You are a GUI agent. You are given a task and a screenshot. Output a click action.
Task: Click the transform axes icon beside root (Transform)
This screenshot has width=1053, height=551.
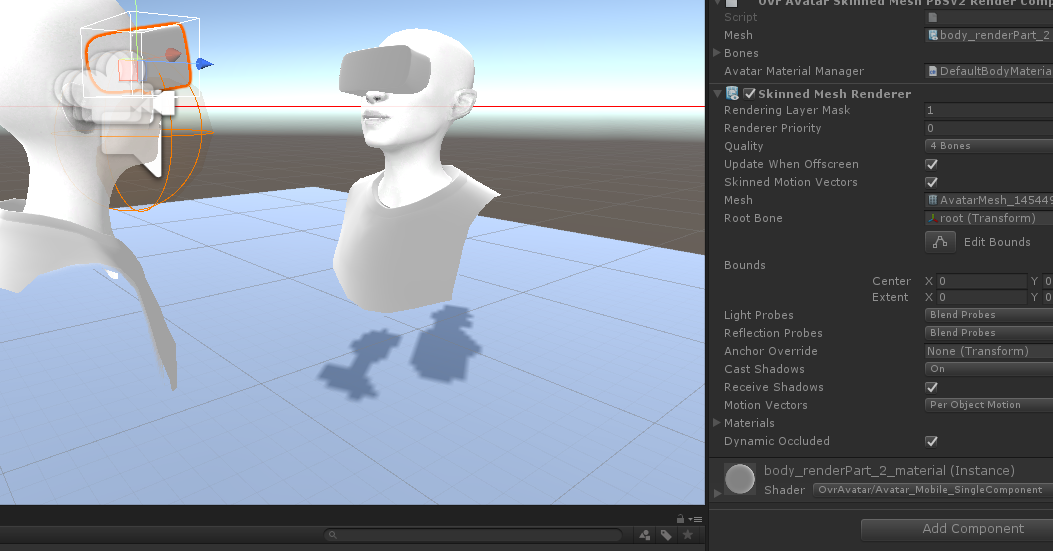pyautogui.click(x=933, y=218)
